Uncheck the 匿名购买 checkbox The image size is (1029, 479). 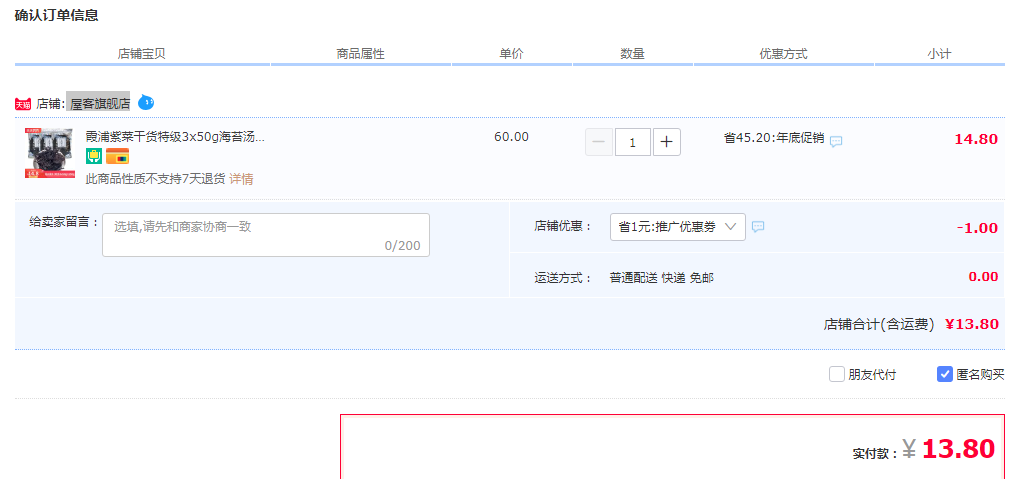tap(945, 375)
